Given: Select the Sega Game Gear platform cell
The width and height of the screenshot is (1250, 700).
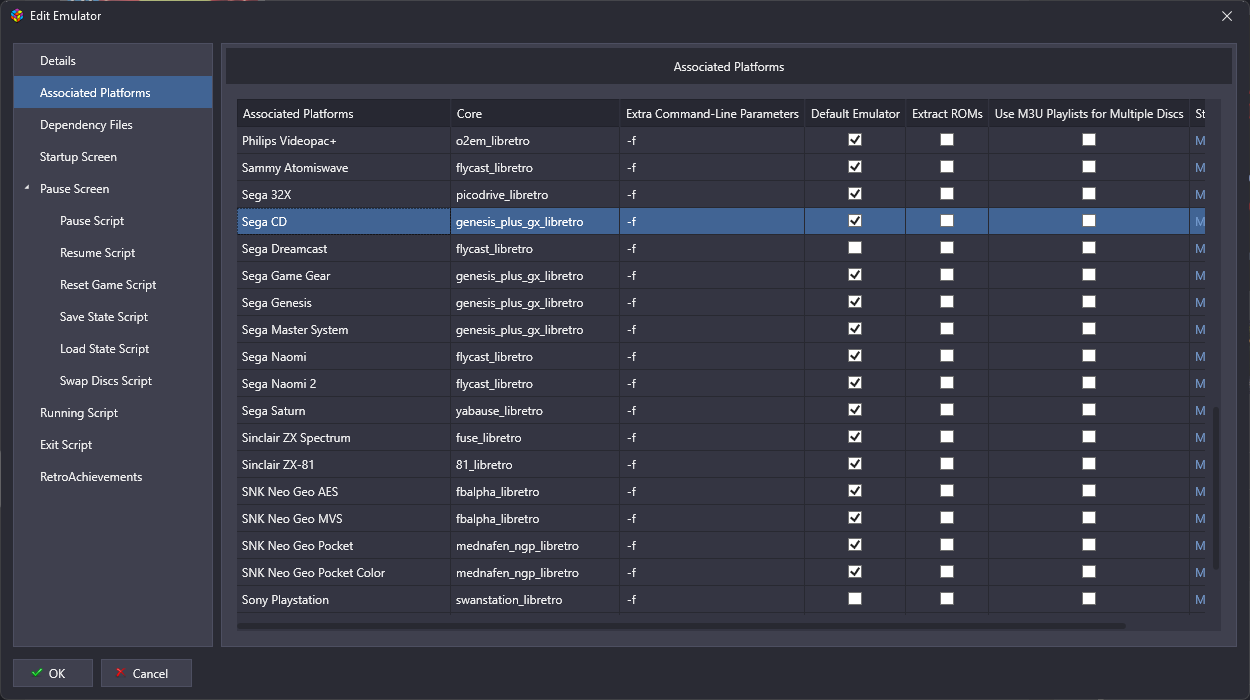Looking at the screenshot, I should pos(343,275).
